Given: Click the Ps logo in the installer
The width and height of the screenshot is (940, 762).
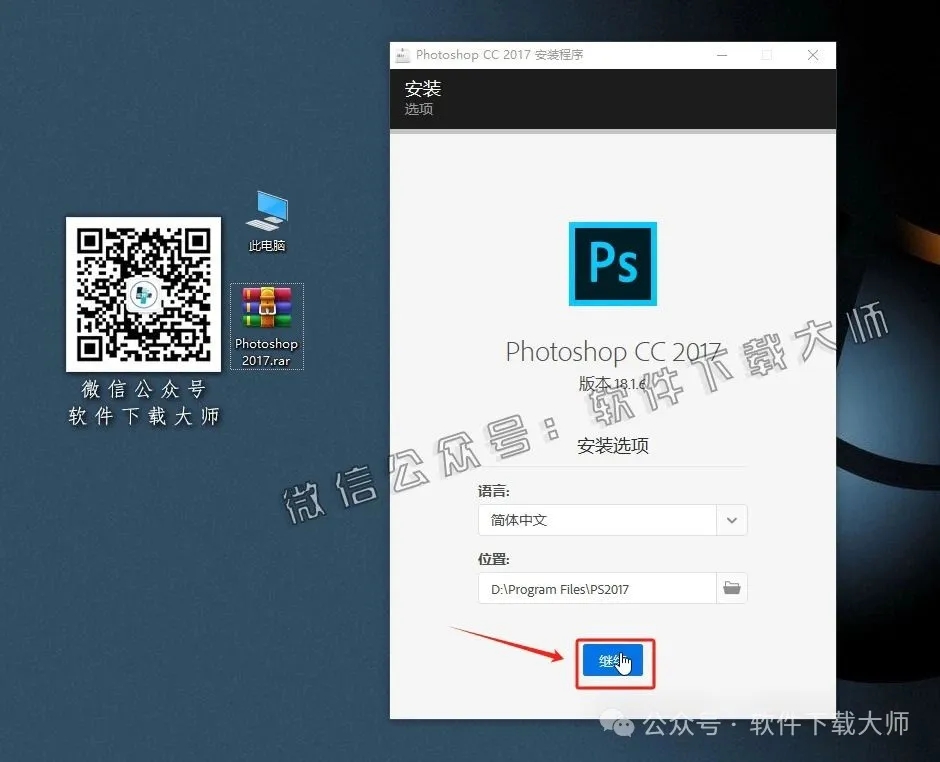Looking at the screenshot, I should (612, 264).
